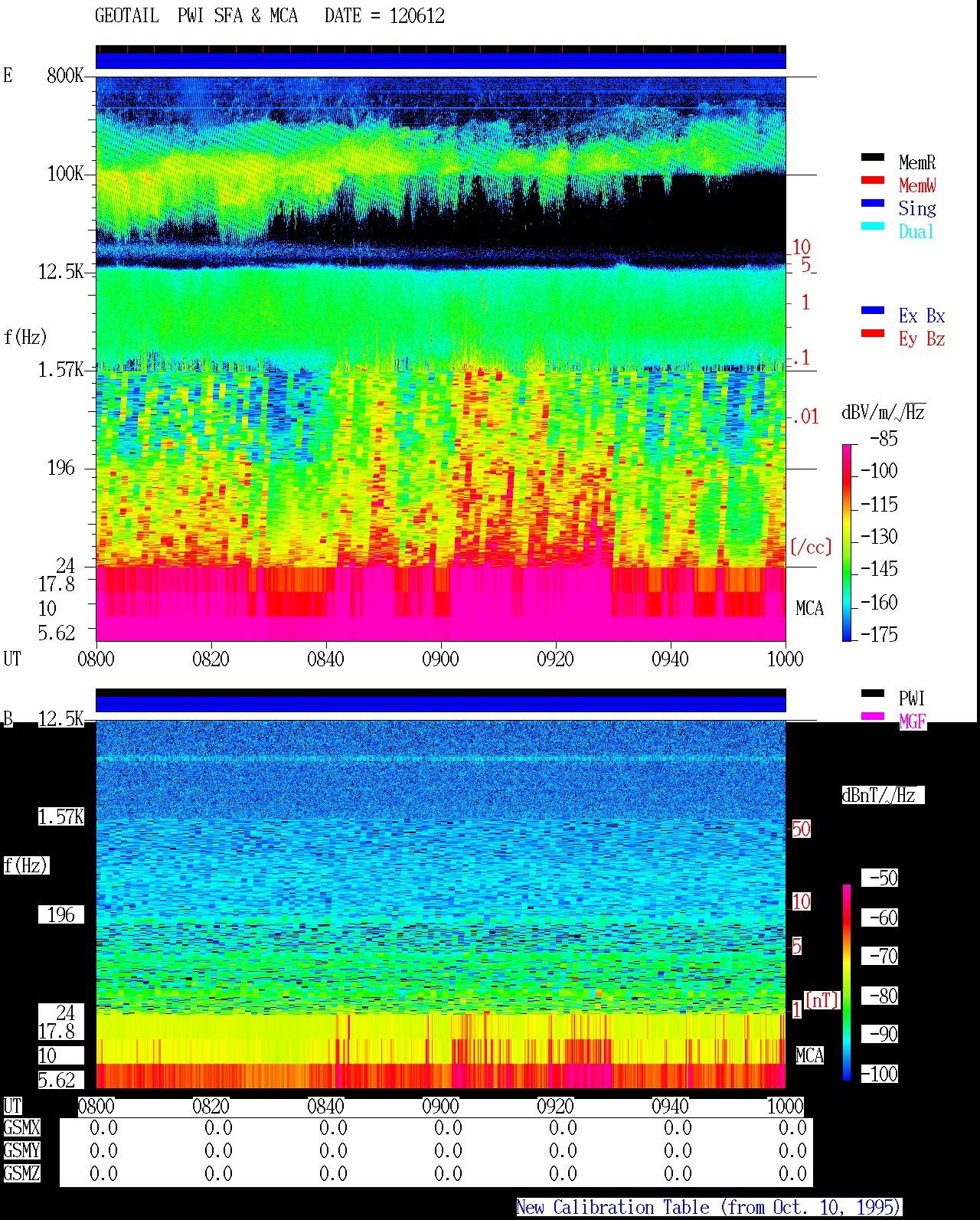This screenshot has height=1220, width=980.
Task: Click the red Ey Bz legend swatch
Action: 873,334
